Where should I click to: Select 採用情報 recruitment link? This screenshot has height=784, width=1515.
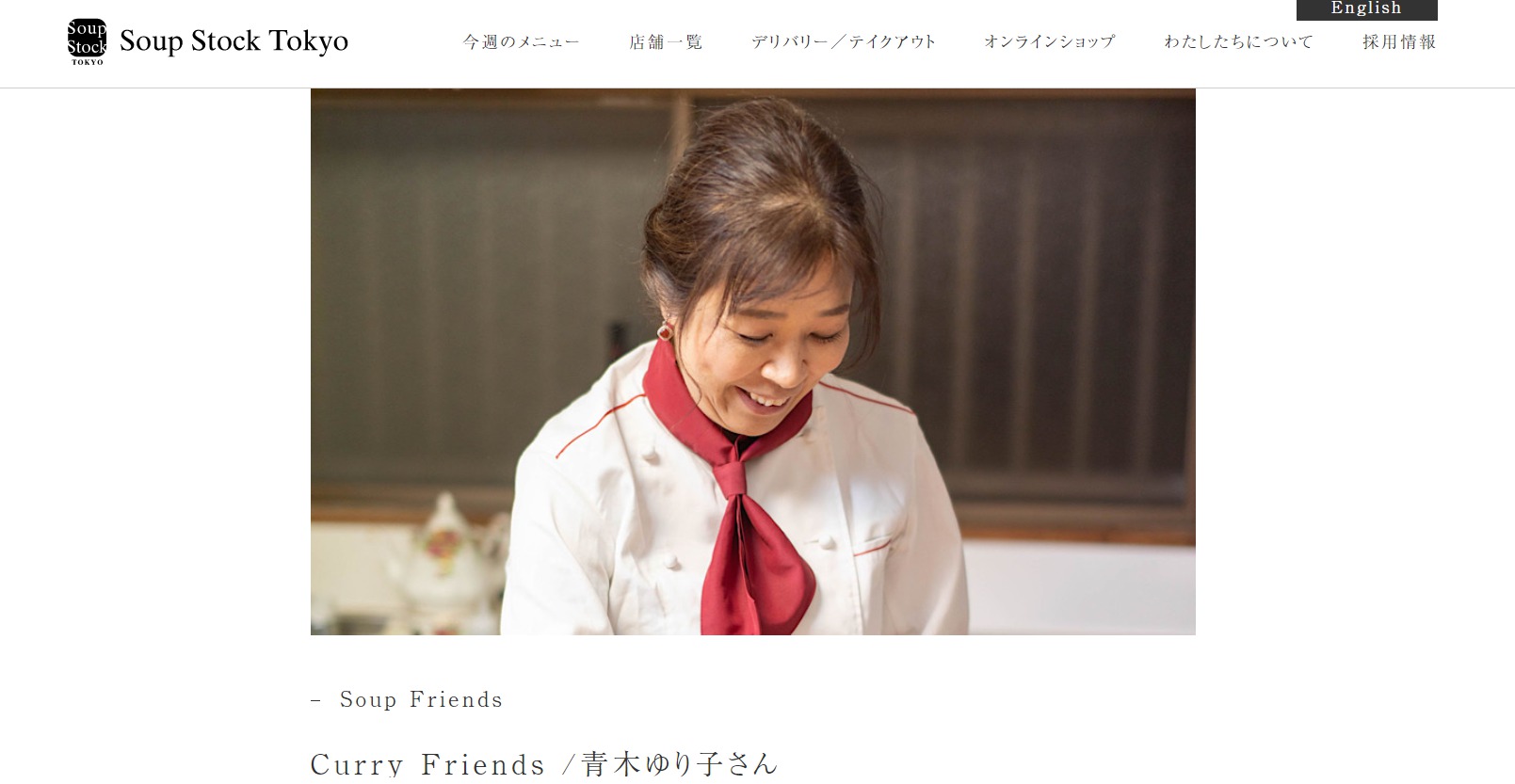1399,41
